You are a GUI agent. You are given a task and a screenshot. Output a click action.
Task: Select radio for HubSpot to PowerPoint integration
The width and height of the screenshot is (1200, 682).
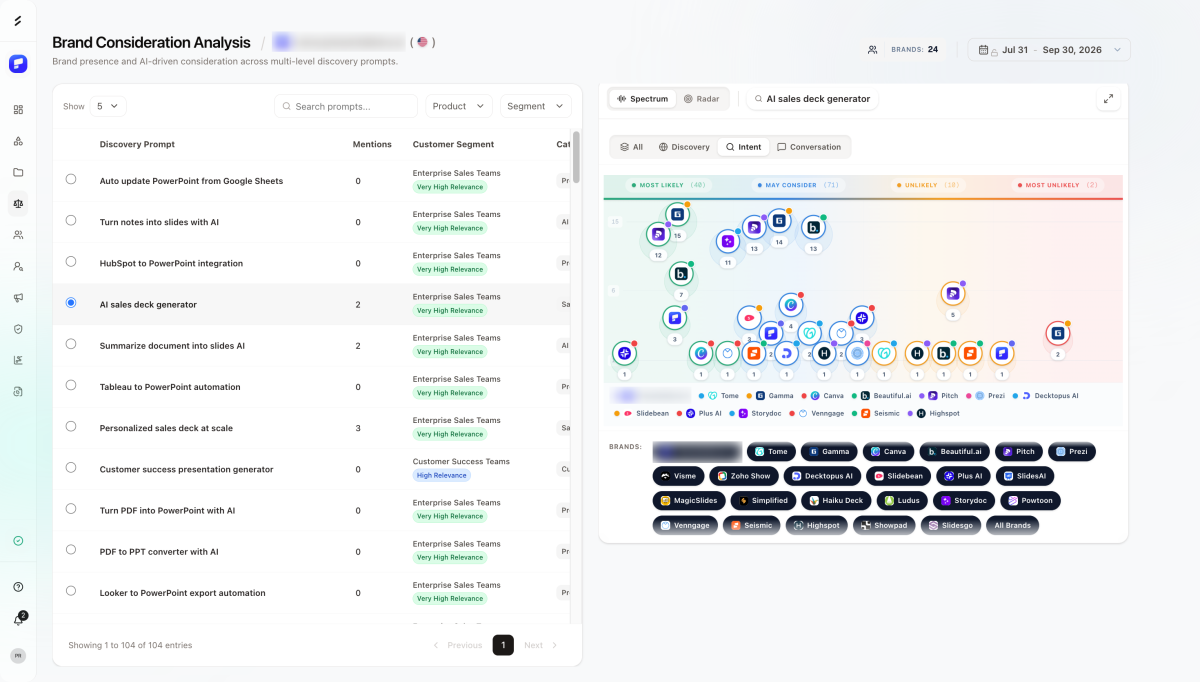tap(71, 261)
